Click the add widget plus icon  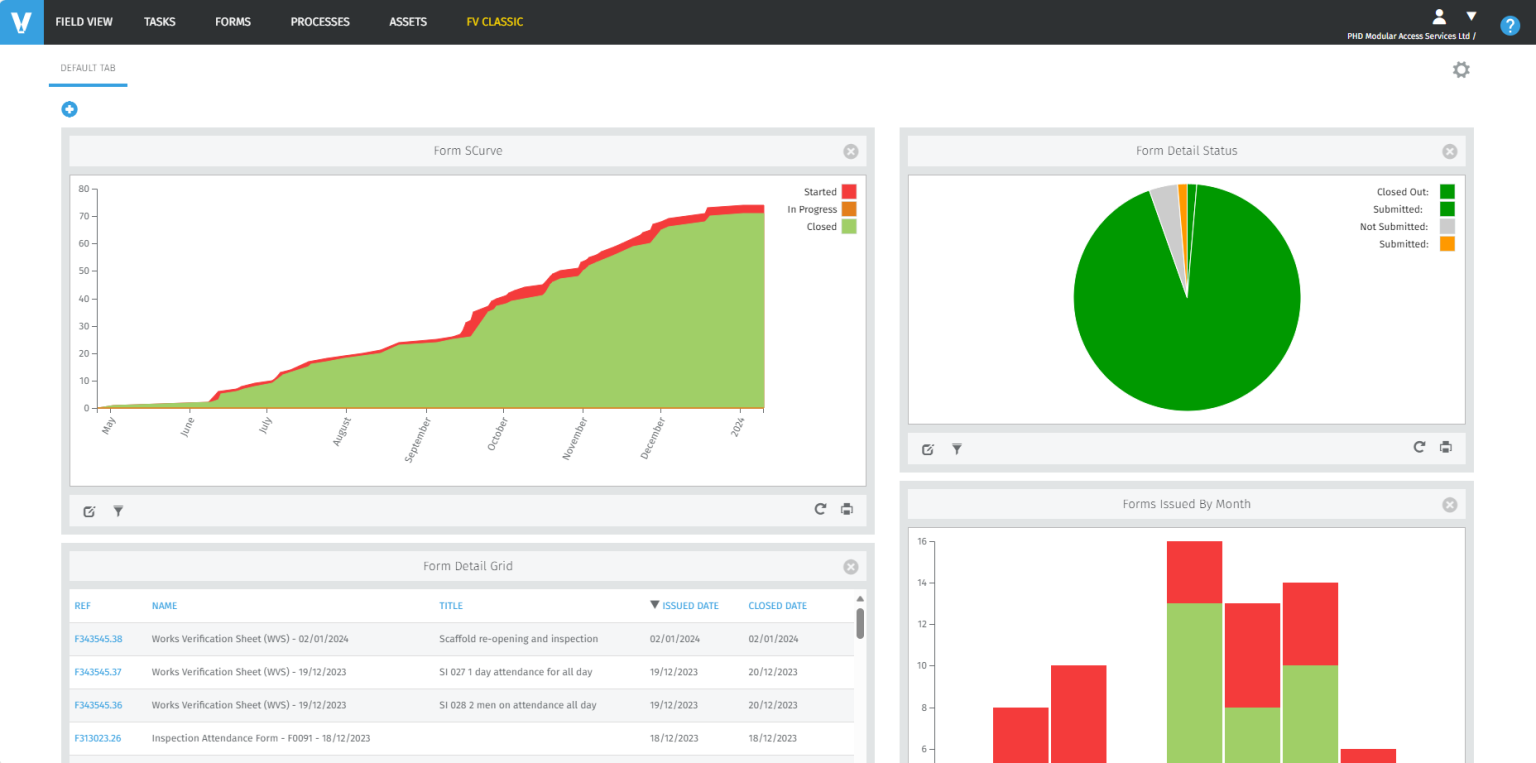click(x=70, y=109)
